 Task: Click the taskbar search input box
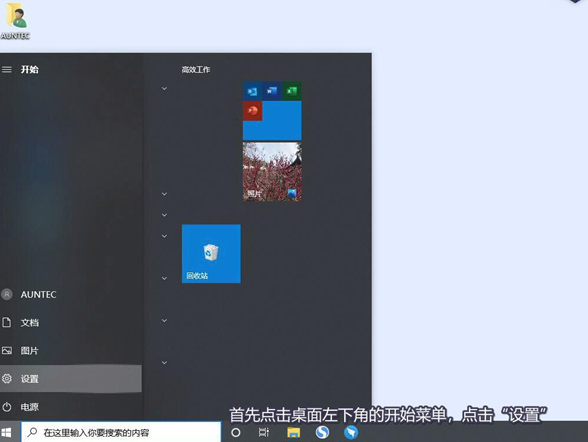(x=121, y=433)
